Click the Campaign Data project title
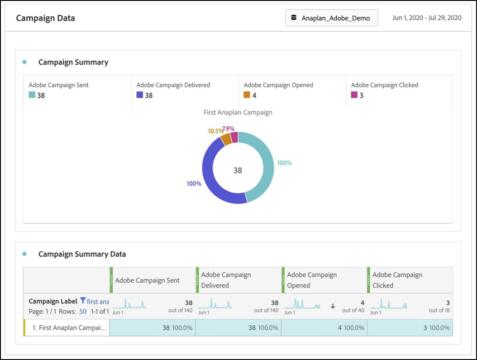 point(45,18)
